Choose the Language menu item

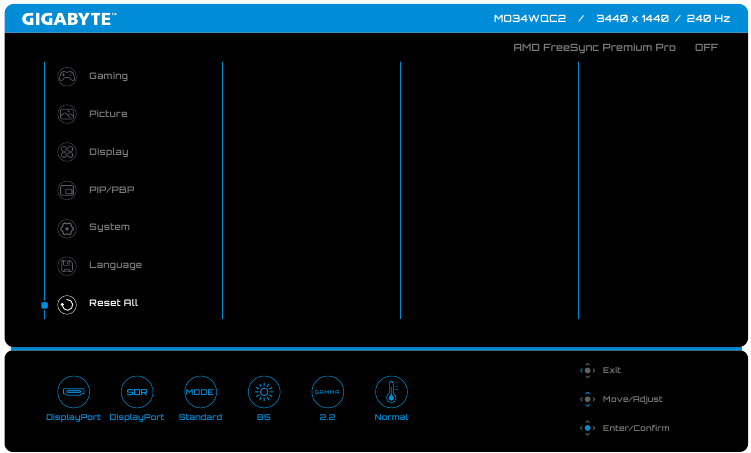(x=115, y=265)
